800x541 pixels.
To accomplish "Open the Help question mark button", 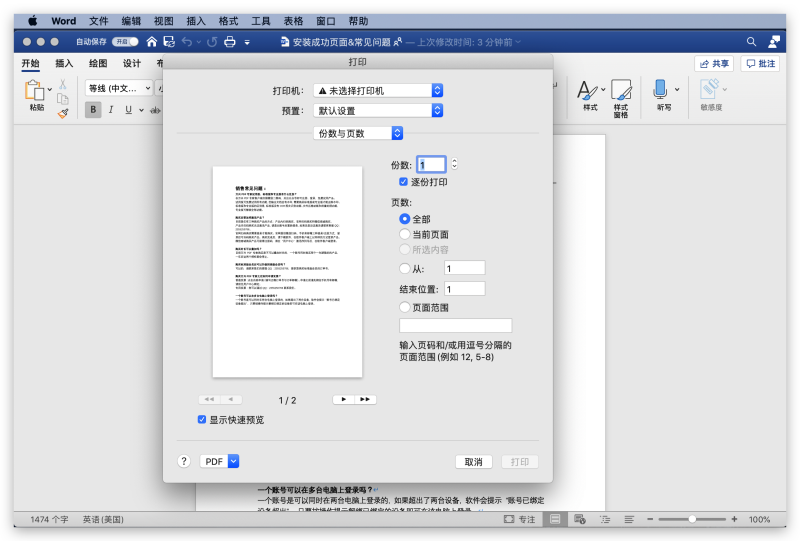I will (x=184, y=461).
